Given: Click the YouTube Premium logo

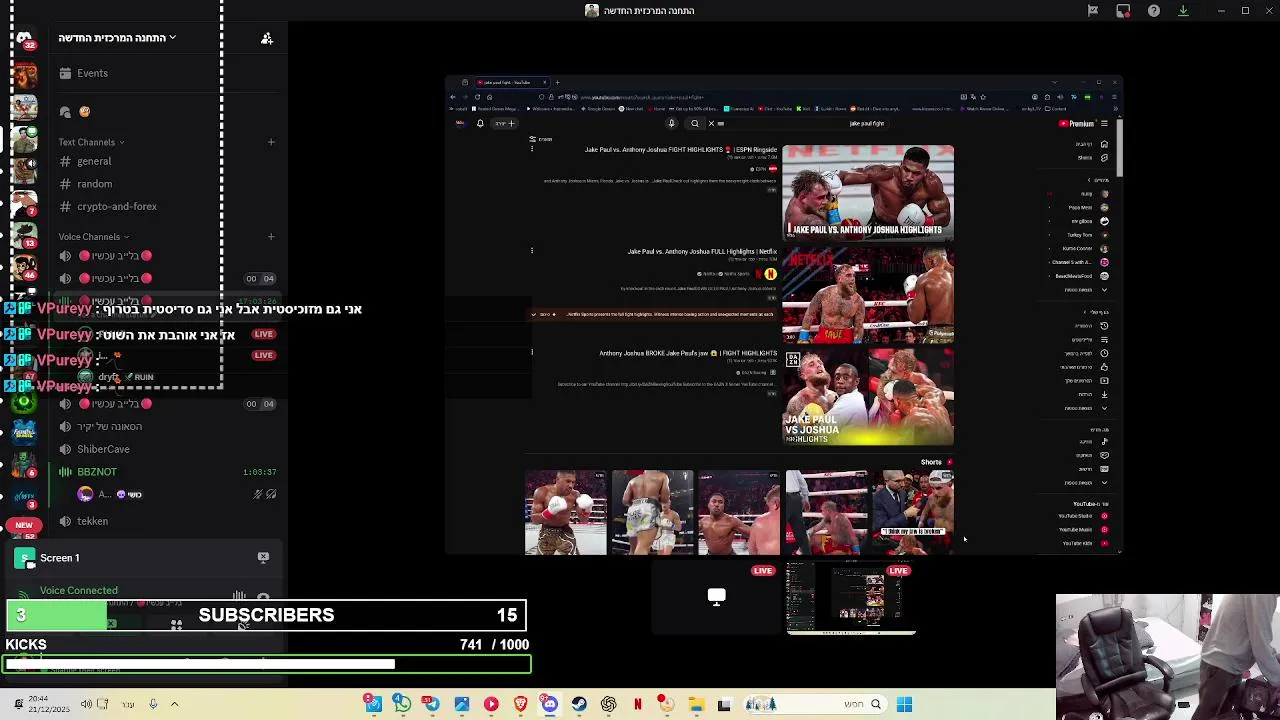Looking at the screenshot, I should [1076, 123].
